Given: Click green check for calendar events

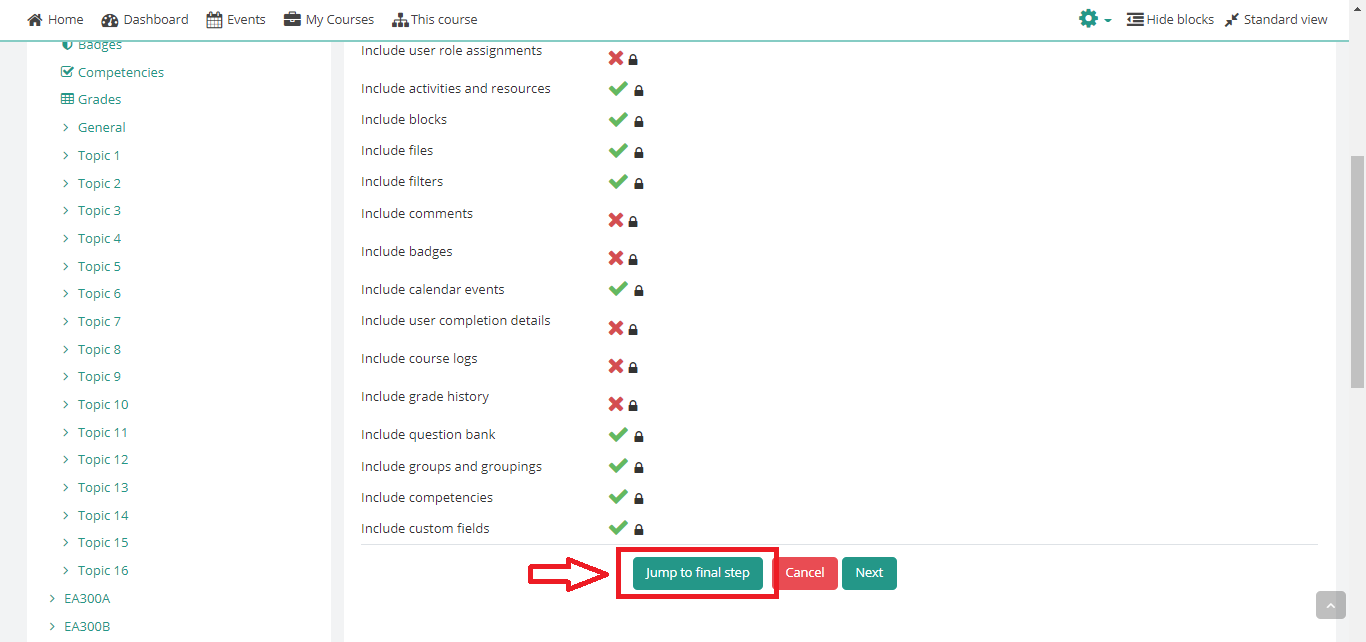Looking at the screenshot, I should (618, 288).
